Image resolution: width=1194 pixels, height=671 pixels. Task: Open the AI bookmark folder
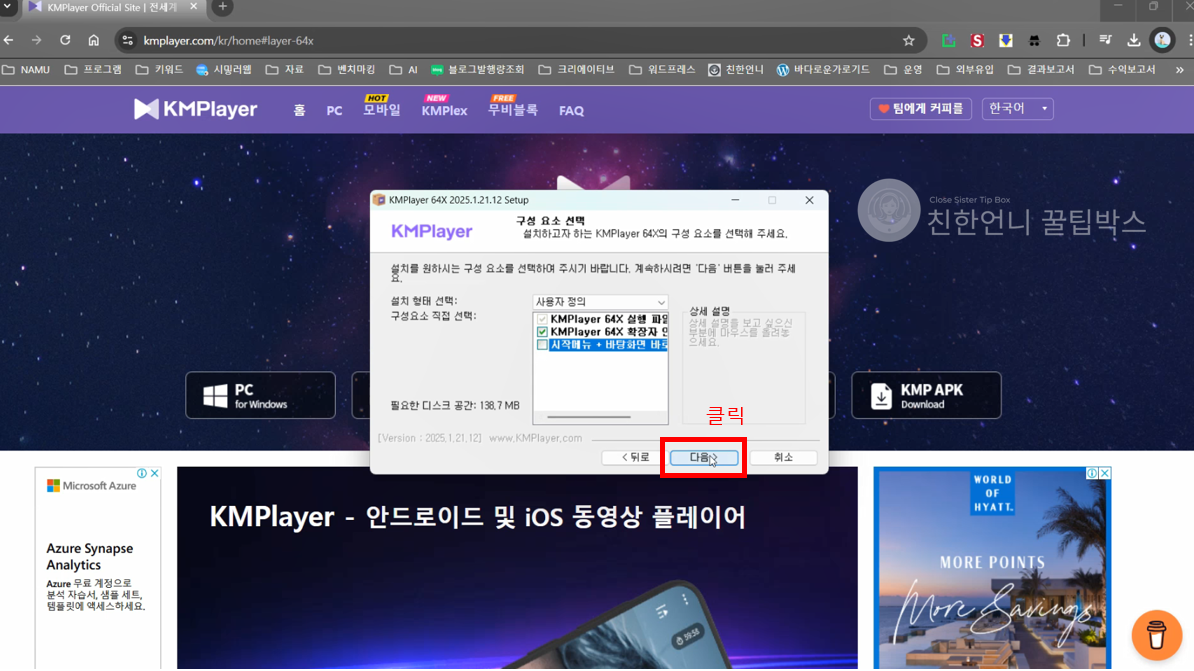(x=404, y=69)
